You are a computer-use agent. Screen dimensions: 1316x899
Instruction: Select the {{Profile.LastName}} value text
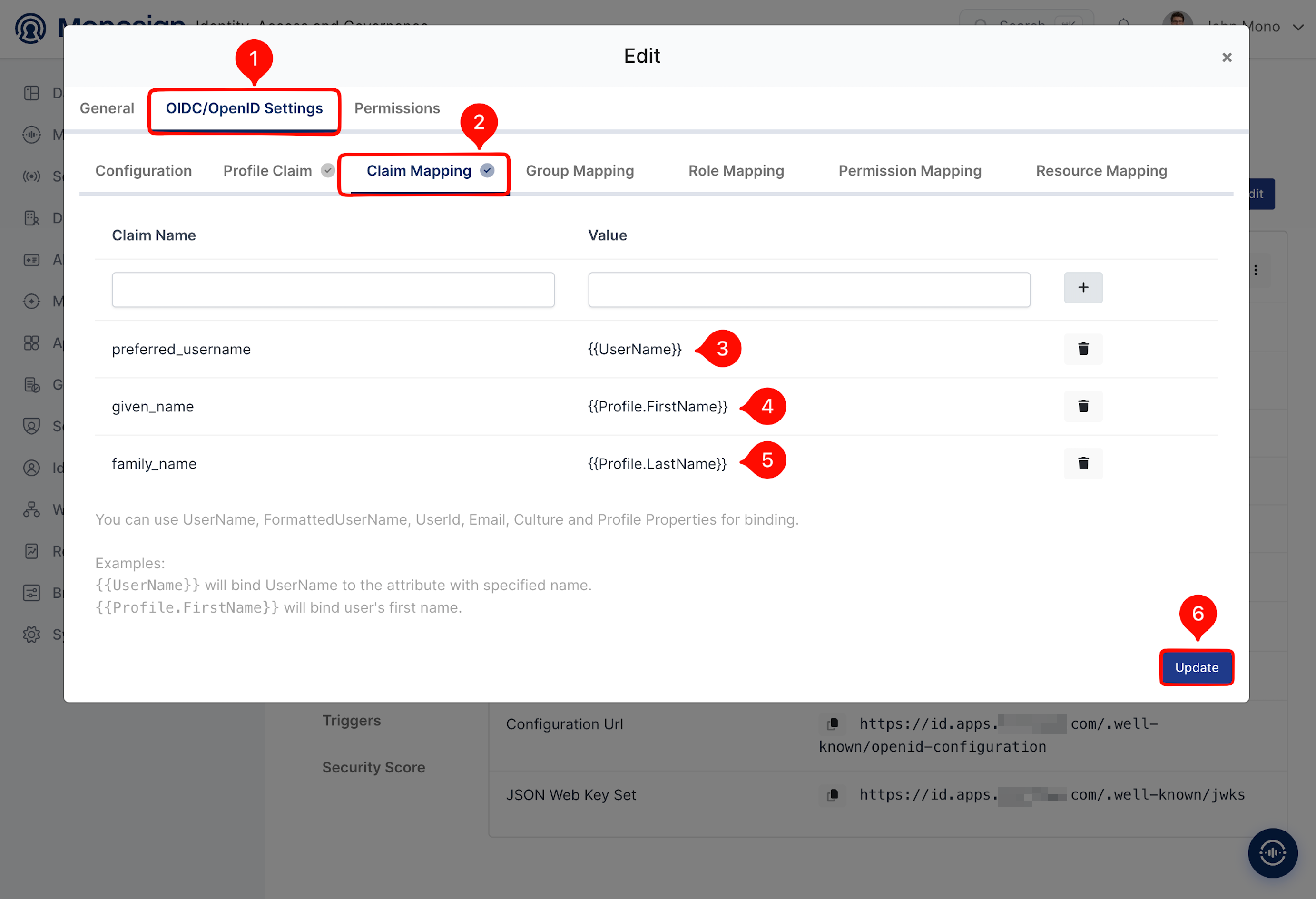pyautogui.click(x=657, y=464)
